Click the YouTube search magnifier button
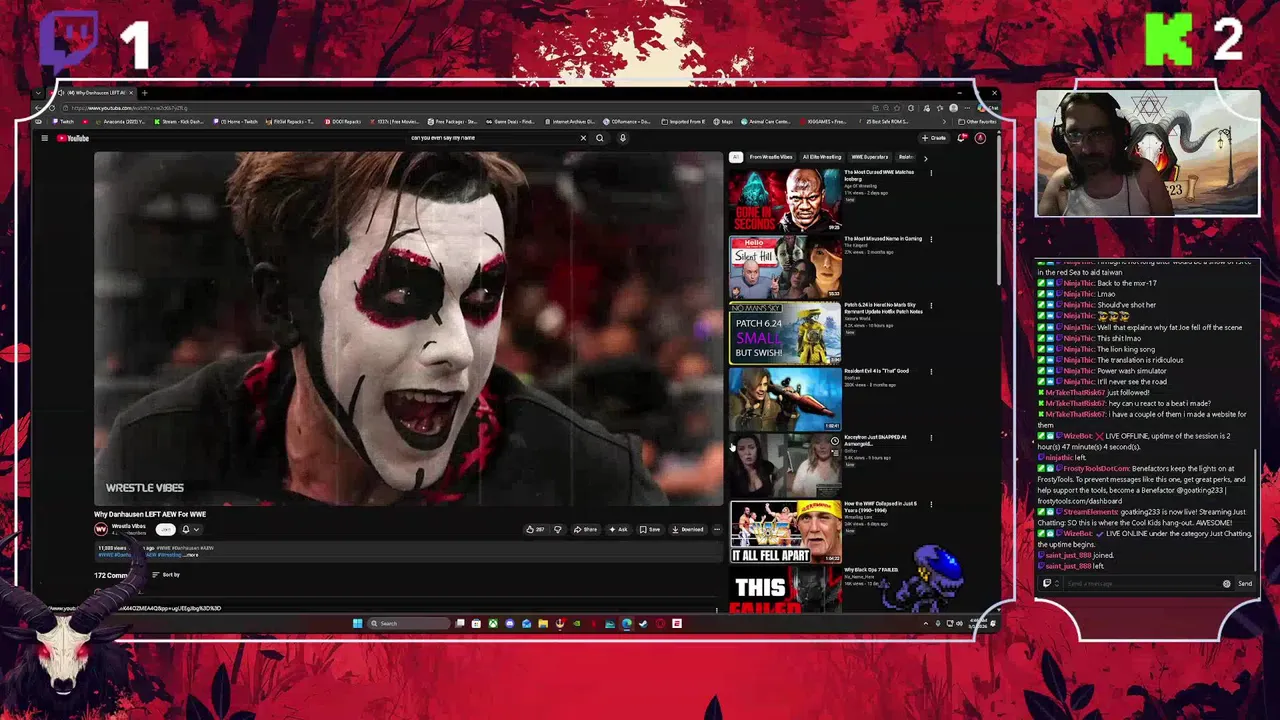This screenshot has width=1280, height=720. click(x=600, y=138)
